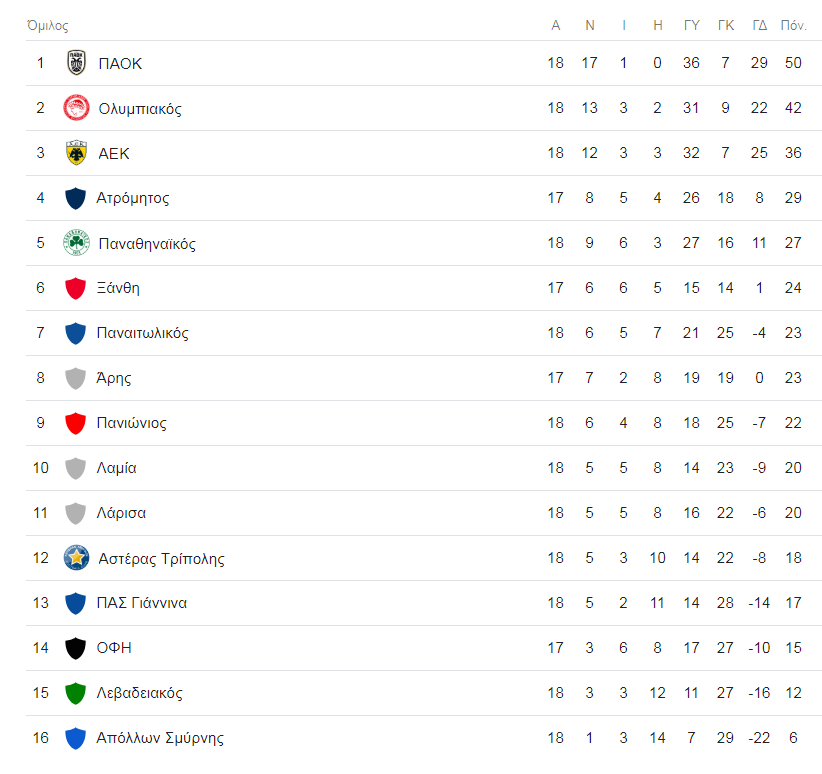822x774 pixels.
Task: Select the Απόλλων Σμύρνης team name
Action: [160, 738]
